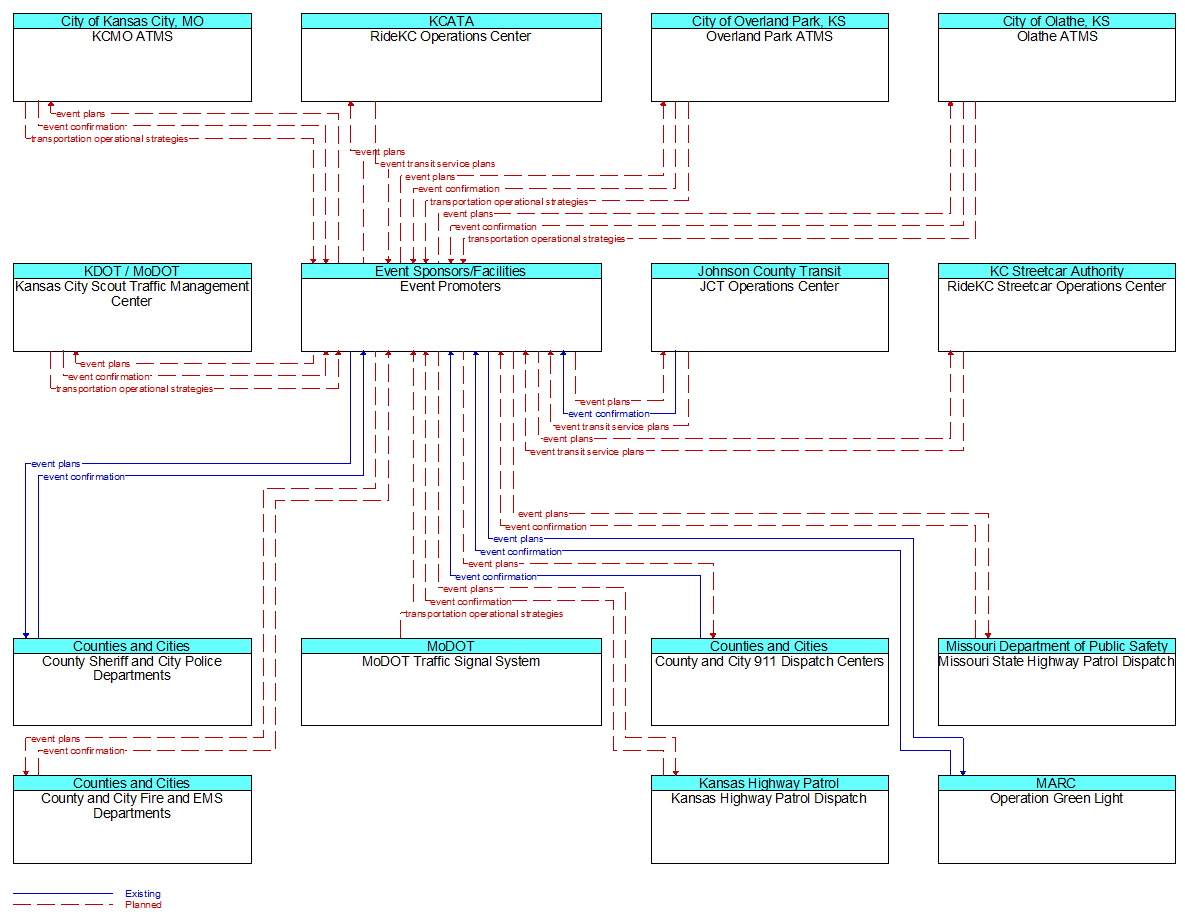1185x922 pixels.
Task: Click Counties and Cities header above 911 Dispatch
Action: pyautogui.click(x=769, y=646)
